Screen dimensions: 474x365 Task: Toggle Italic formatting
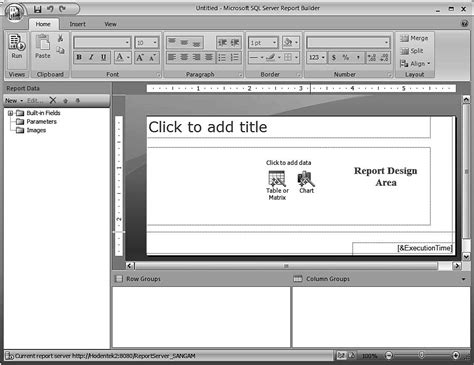[x=91, y=58]
